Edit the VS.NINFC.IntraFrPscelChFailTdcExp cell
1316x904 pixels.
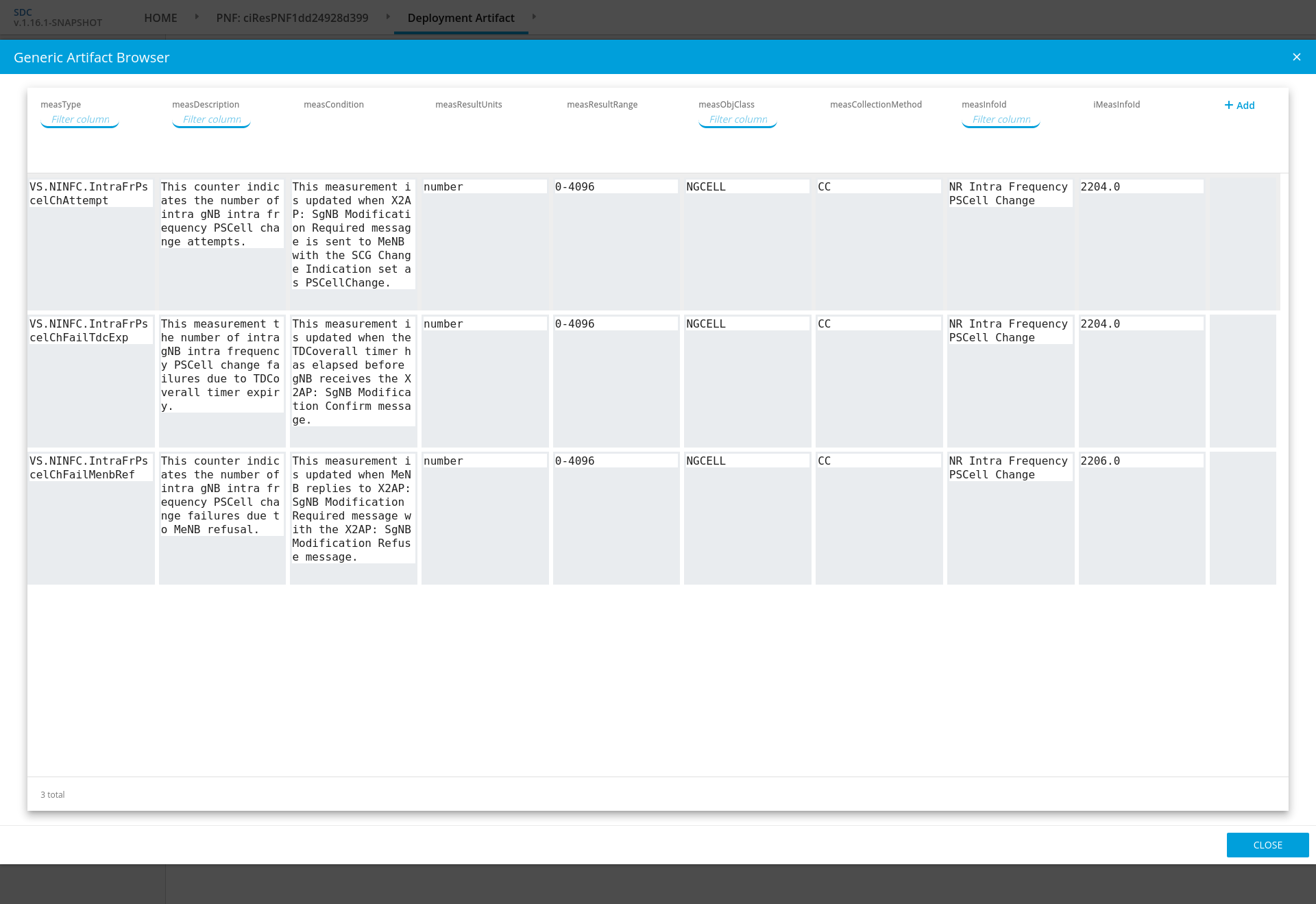coord(90,330)
